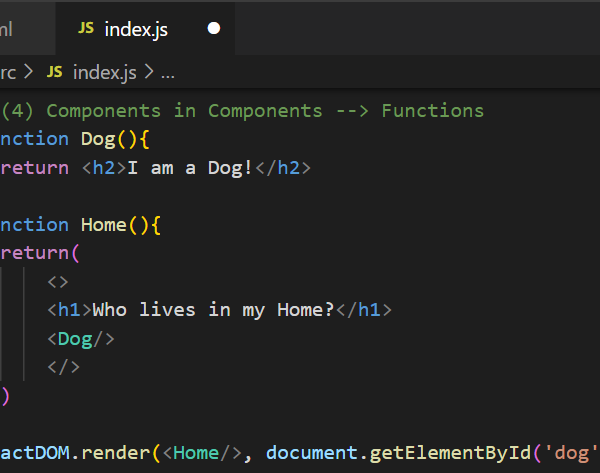Click the <Dog/> component tag inside Home
Screen dimensions: 600x473
click(x=80, y=339)
